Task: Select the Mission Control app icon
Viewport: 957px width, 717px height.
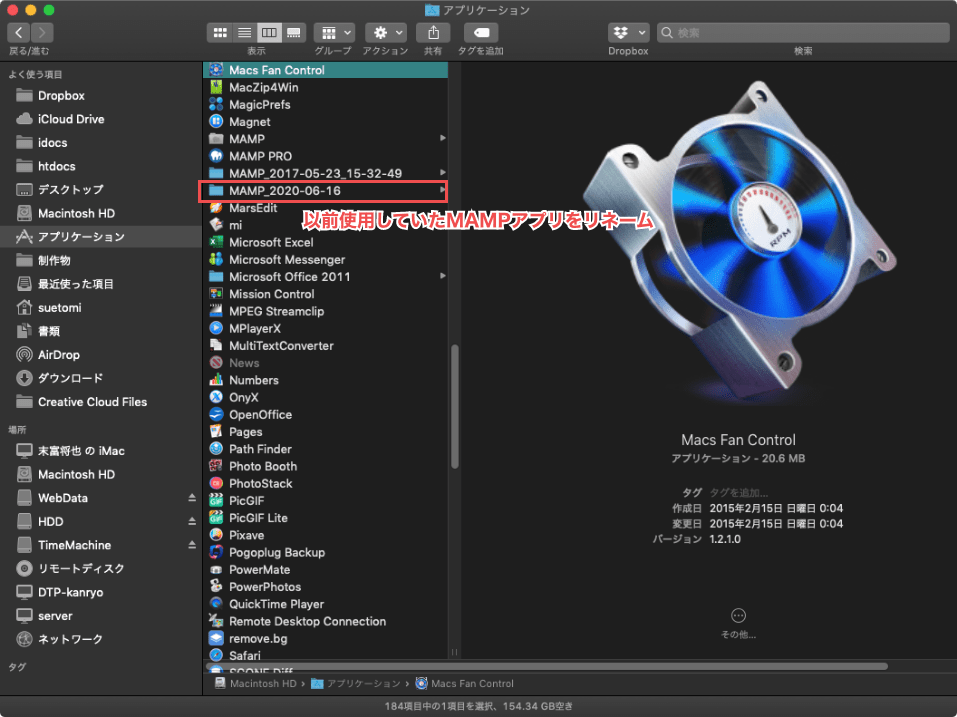Action: tap(216, 294)
